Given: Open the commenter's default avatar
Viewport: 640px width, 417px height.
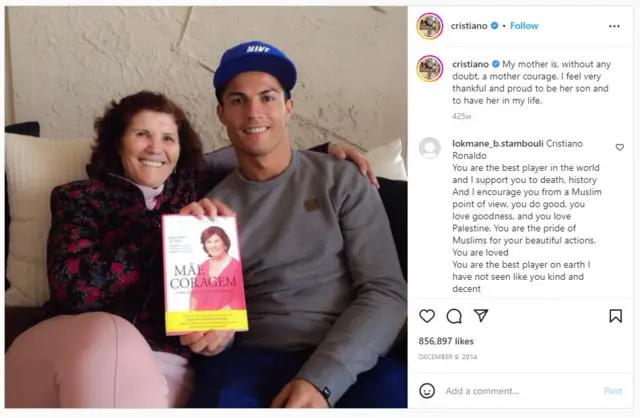Looking at the screenshot, I should (430, 148).
